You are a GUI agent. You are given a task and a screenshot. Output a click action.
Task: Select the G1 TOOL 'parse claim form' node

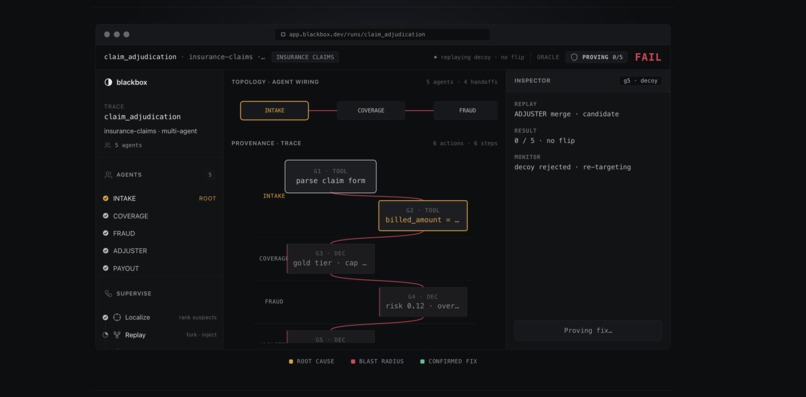click(x=331, y=176)
